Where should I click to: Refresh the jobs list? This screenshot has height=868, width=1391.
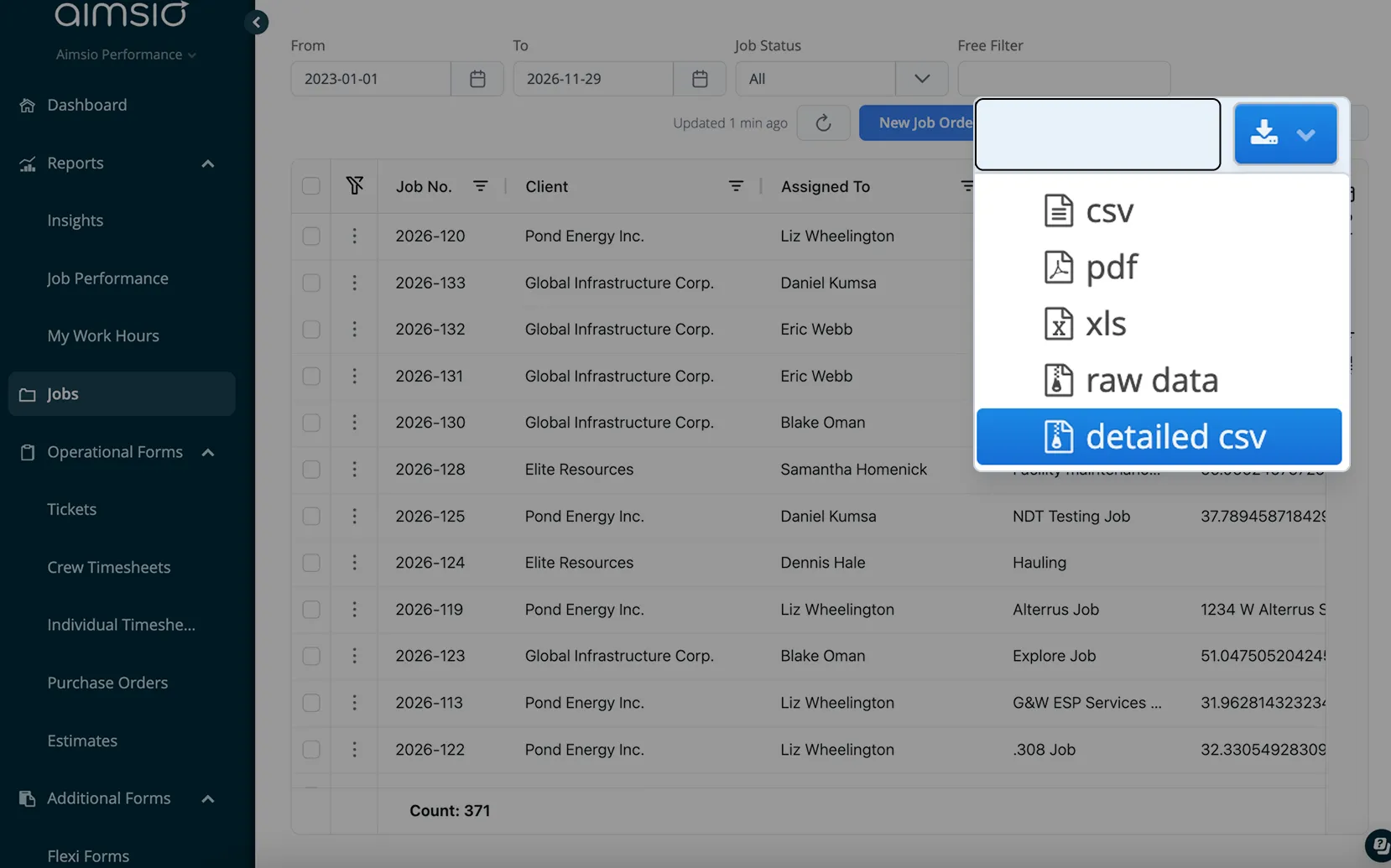point(823,123)
